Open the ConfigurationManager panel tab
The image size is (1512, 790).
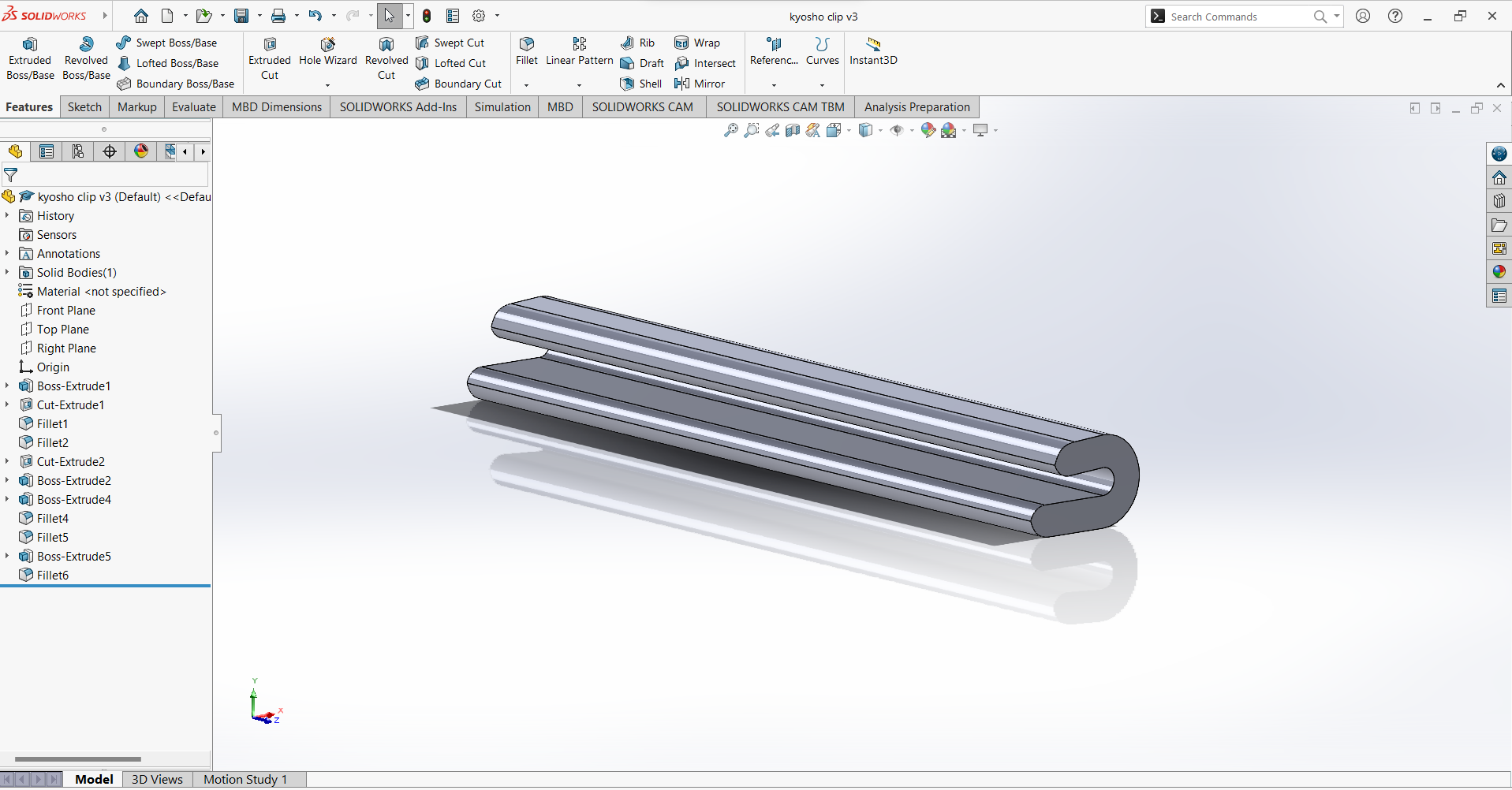click(78, 151)
